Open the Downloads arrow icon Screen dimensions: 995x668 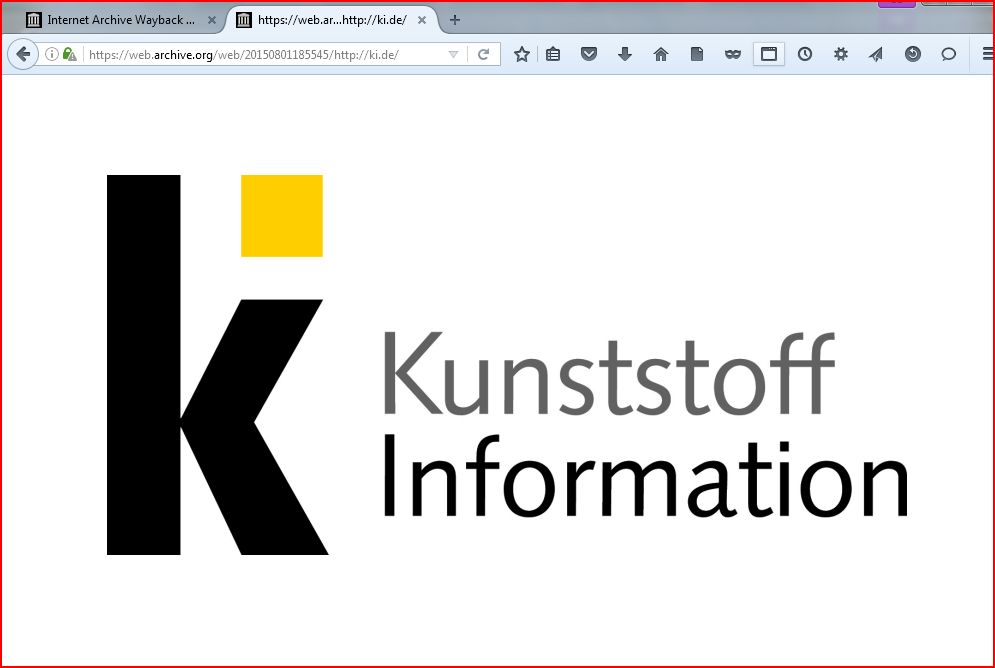625,55
